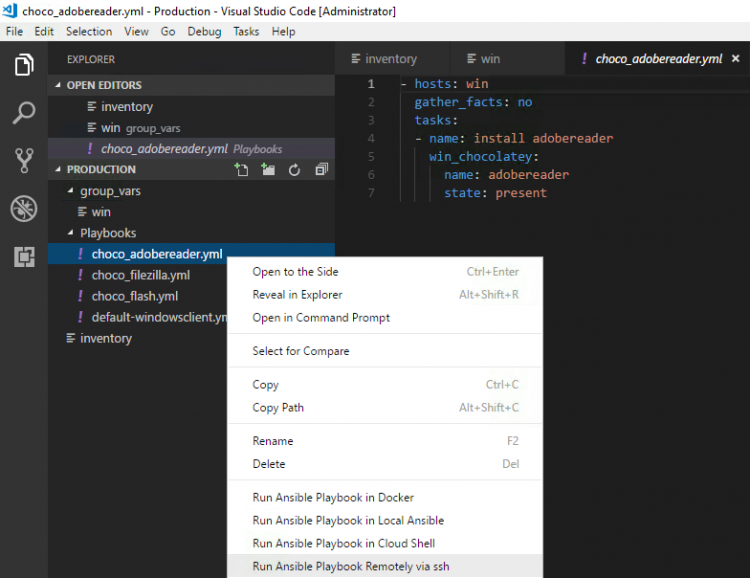Switch to the win editor tab
Viewport: 750px width, 578px height.
pos(507,58)
